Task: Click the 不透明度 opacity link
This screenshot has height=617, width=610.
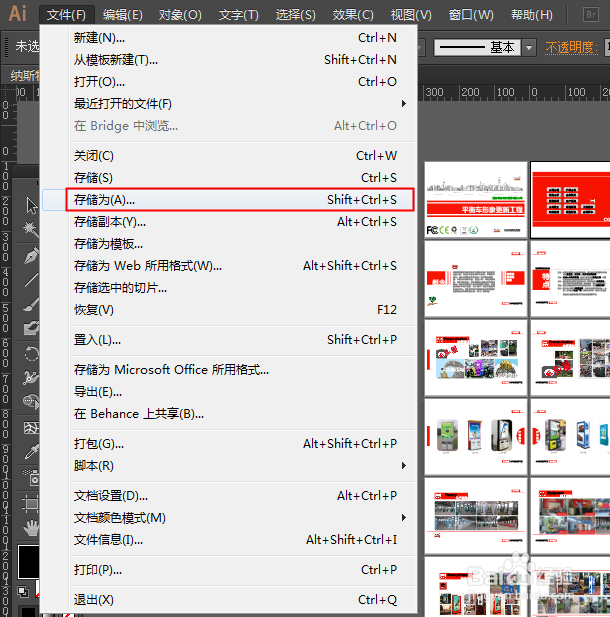Action: pyautogui.click(x=571, y=48)
